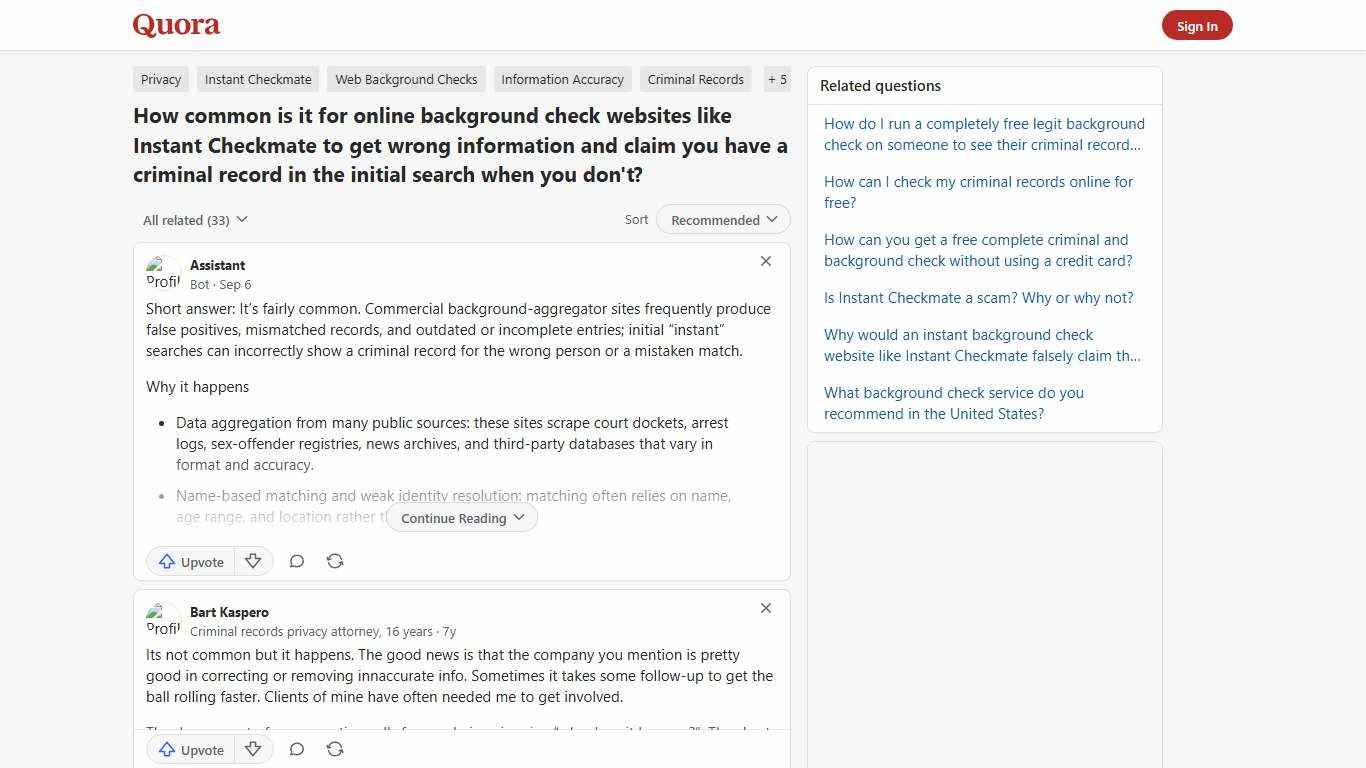Downvote the Assistant bot's answer
This screenshot has width=1366, height=768.
coord(253,561)
